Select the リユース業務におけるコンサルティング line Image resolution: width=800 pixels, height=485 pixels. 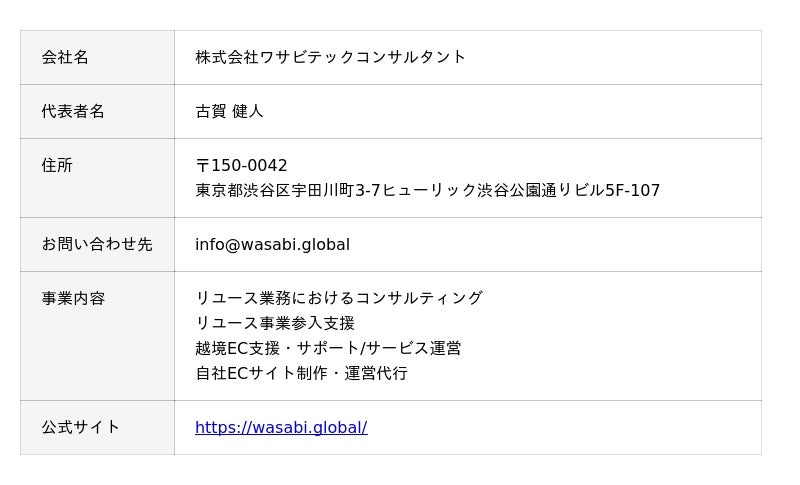pos(338,298)
